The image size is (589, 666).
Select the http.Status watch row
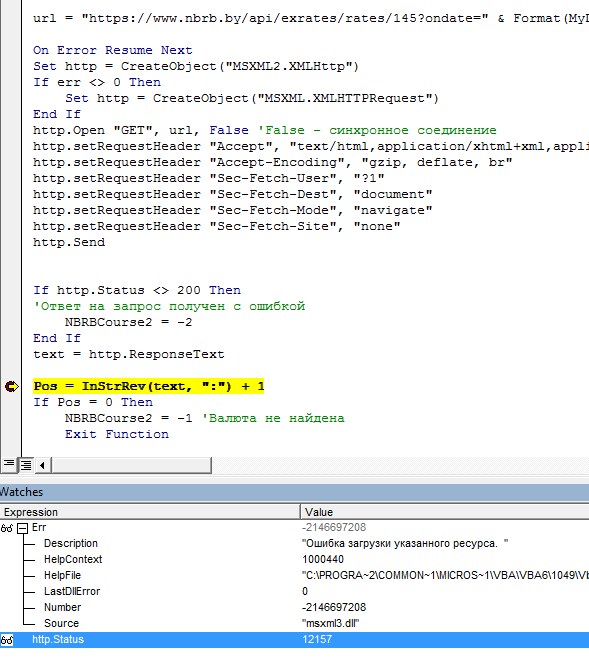[294, 640]
